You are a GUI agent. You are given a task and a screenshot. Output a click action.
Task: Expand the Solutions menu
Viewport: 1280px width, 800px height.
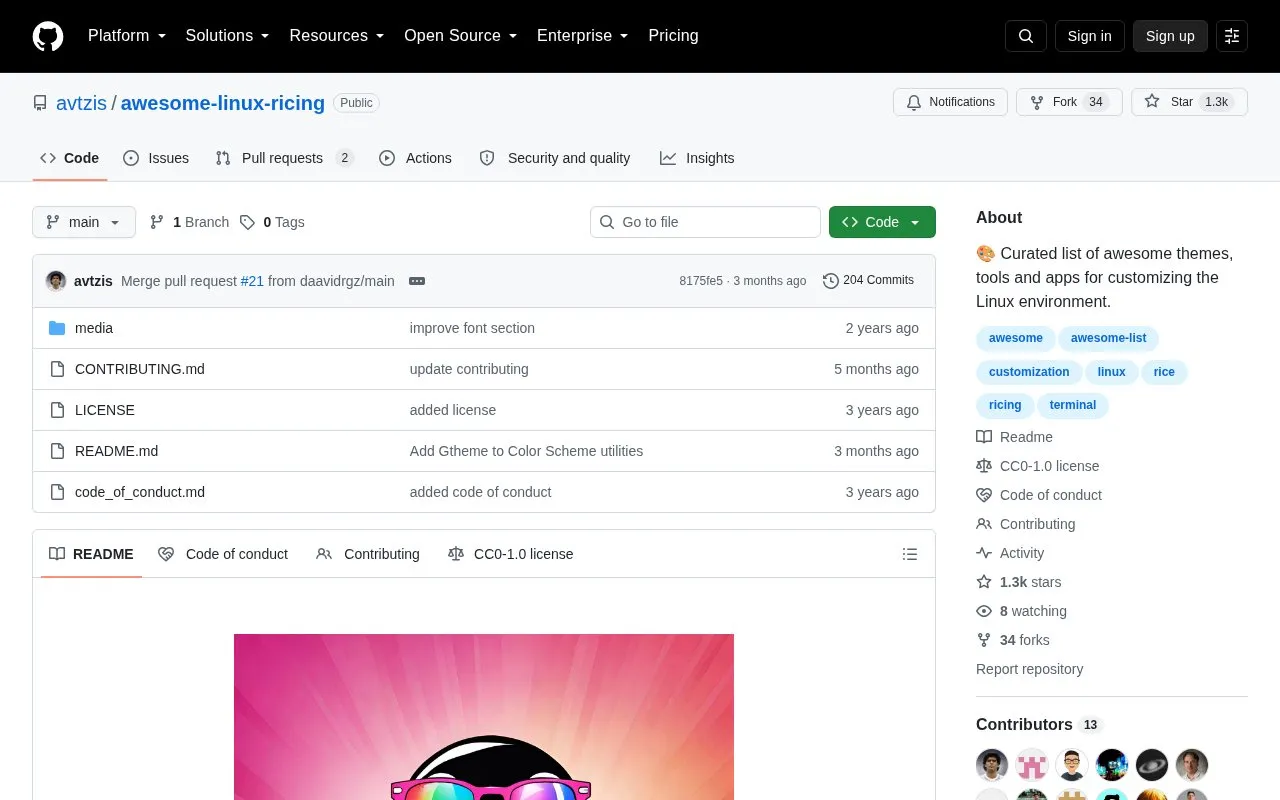227,36
